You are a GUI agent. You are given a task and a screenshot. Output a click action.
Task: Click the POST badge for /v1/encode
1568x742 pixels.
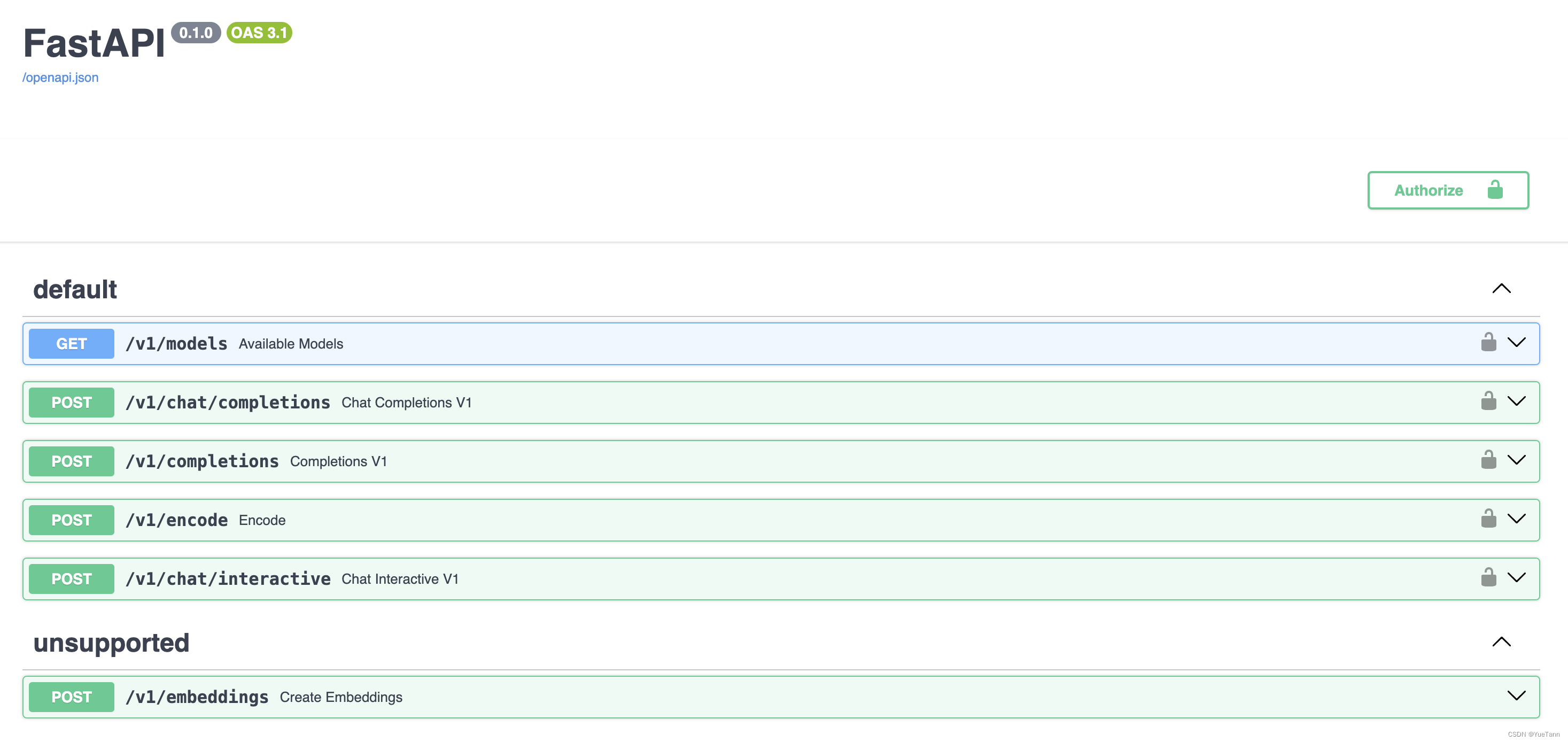pyautogui.click(x=71, y=521)
